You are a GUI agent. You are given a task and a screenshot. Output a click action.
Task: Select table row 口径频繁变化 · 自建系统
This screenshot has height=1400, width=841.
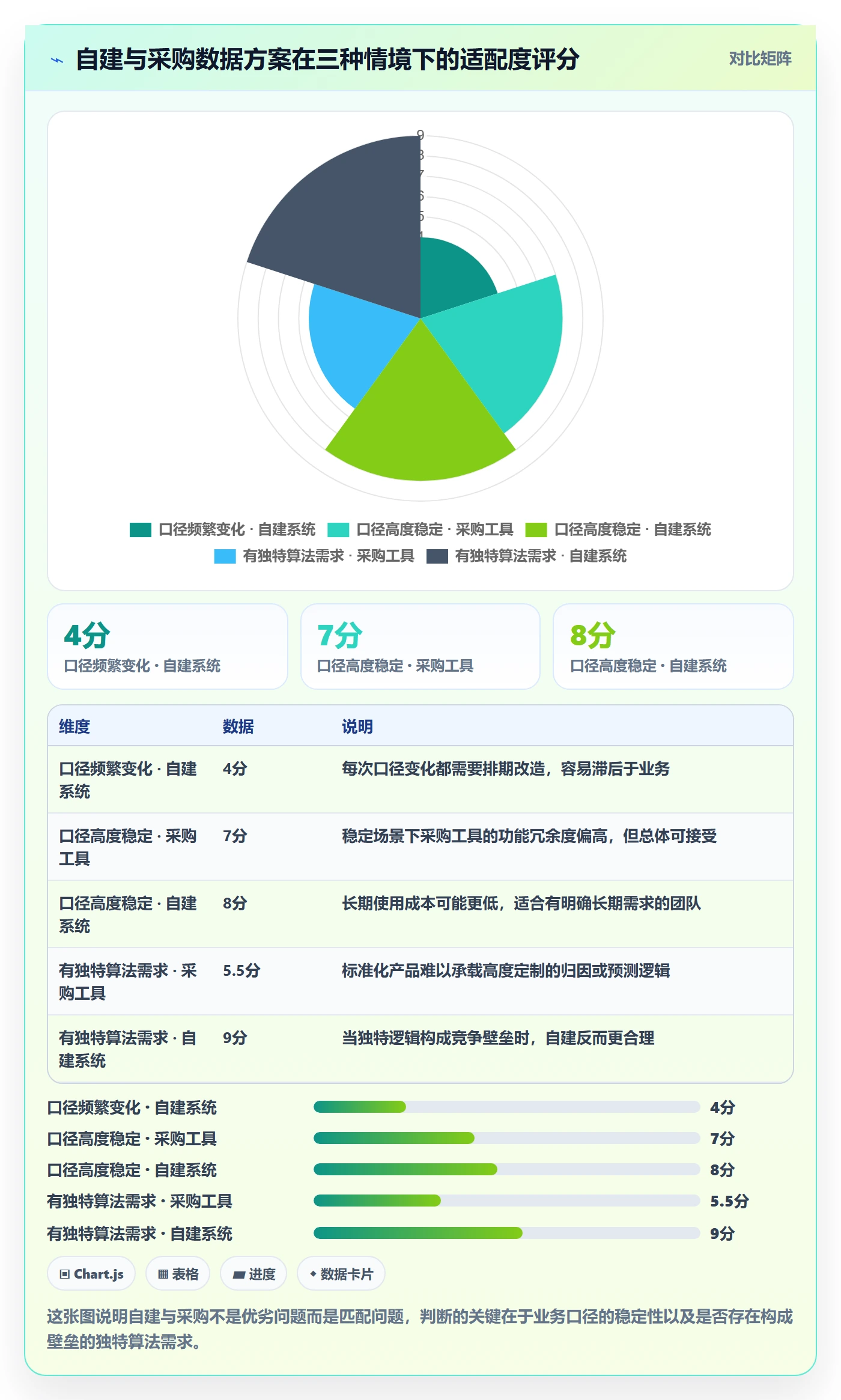point(421,780)
